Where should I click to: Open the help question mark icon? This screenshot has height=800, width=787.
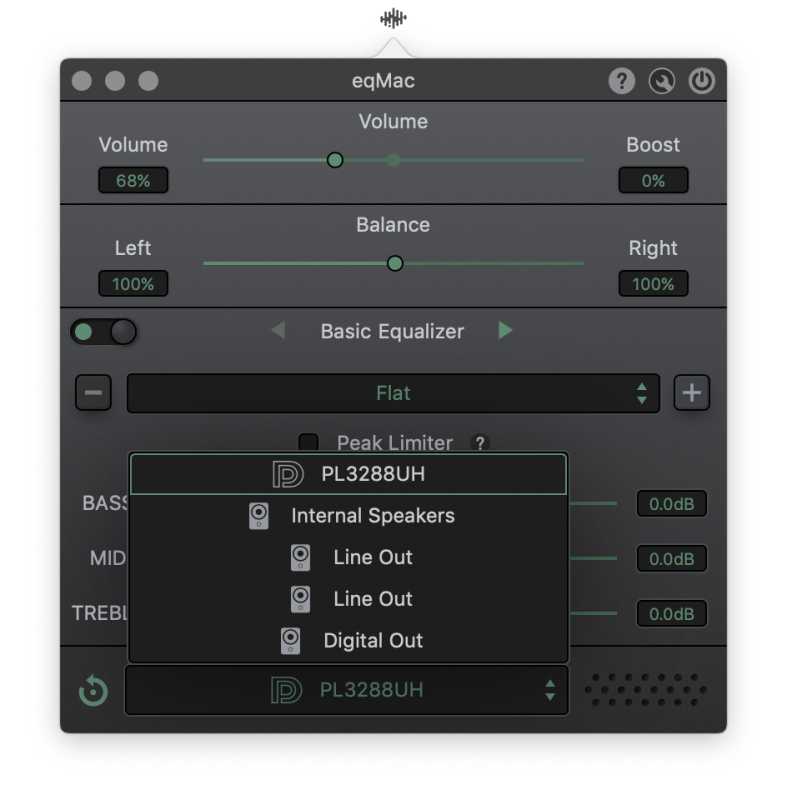point(621,81)
